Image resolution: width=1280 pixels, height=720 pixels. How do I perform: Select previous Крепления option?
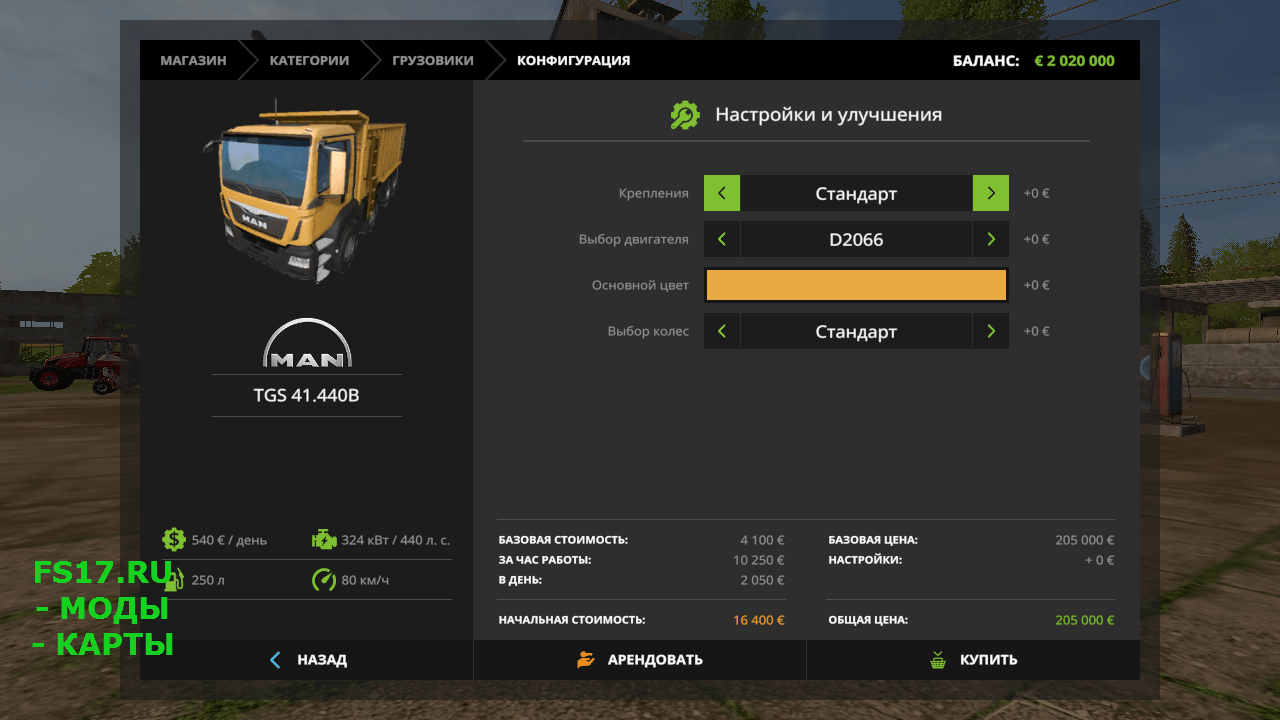(x=722, y=193)
